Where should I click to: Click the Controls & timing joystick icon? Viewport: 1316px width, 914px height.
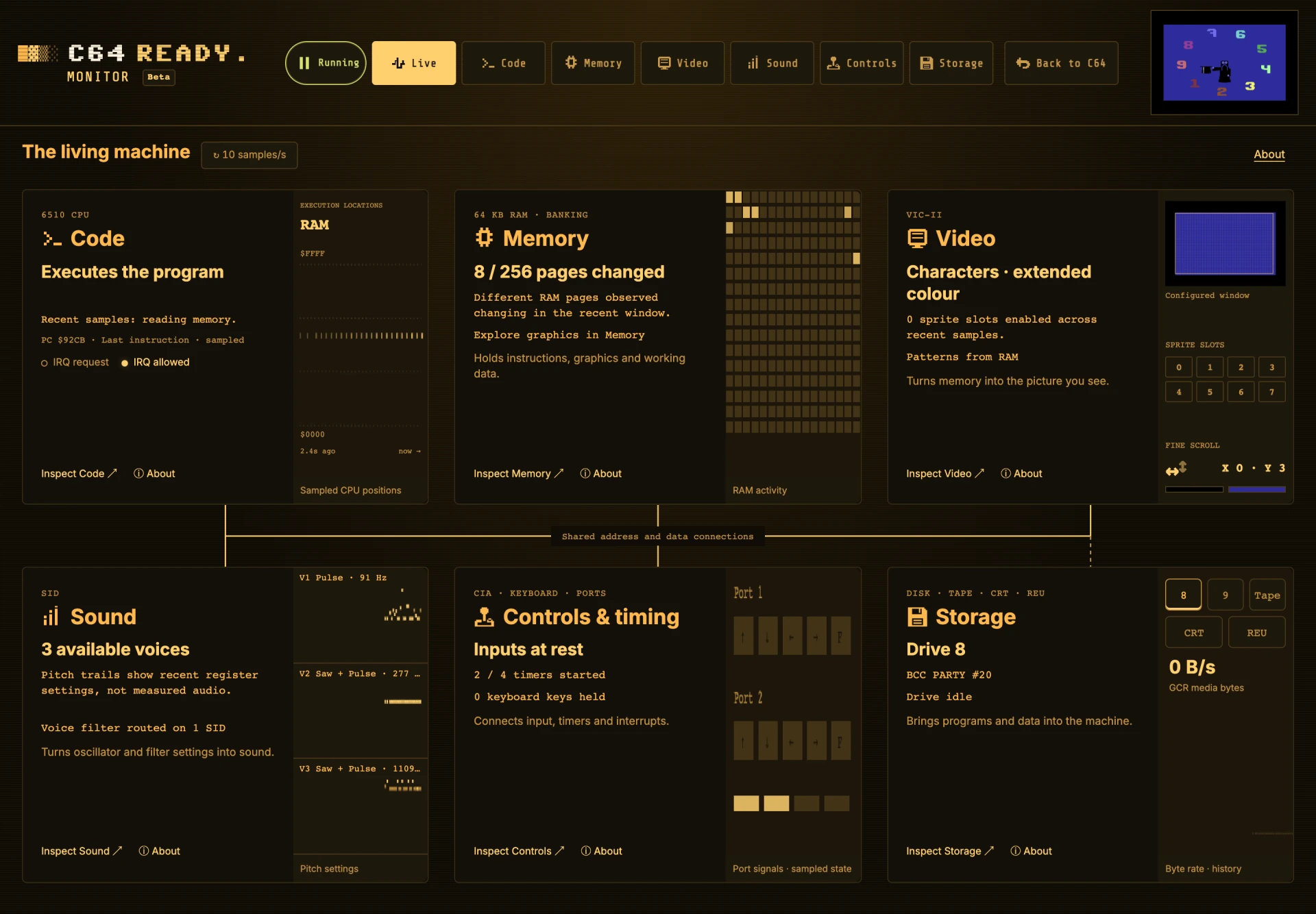484,617
